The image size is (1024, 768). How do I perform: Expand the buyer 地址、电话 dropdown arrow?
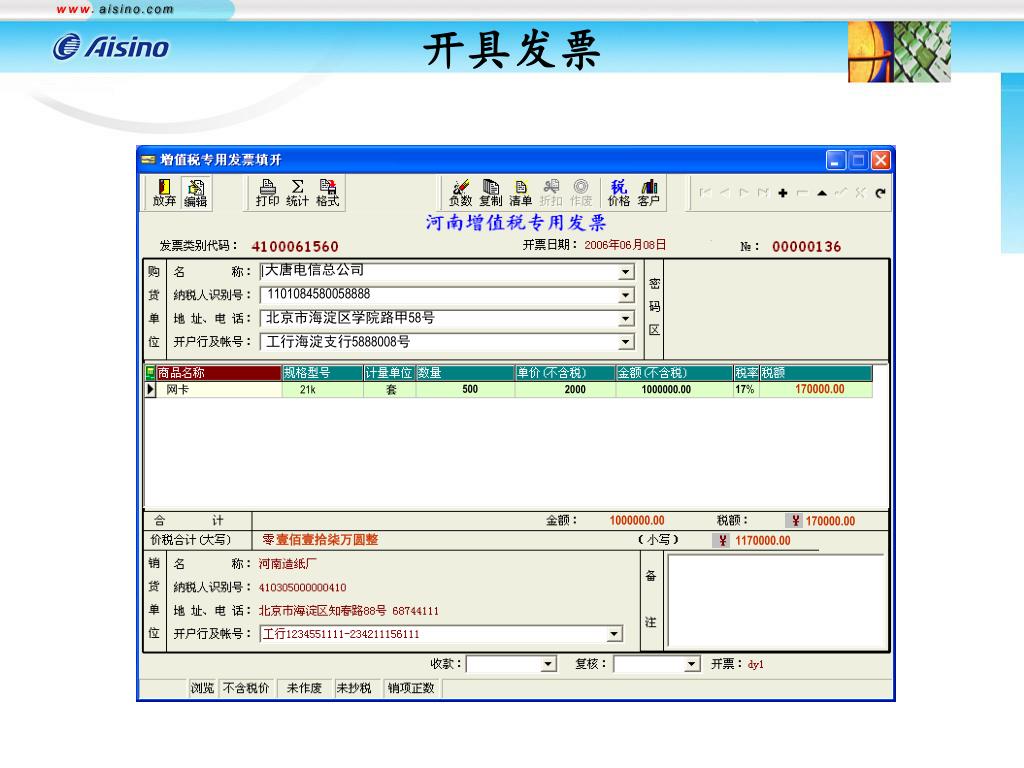[626, 319]
